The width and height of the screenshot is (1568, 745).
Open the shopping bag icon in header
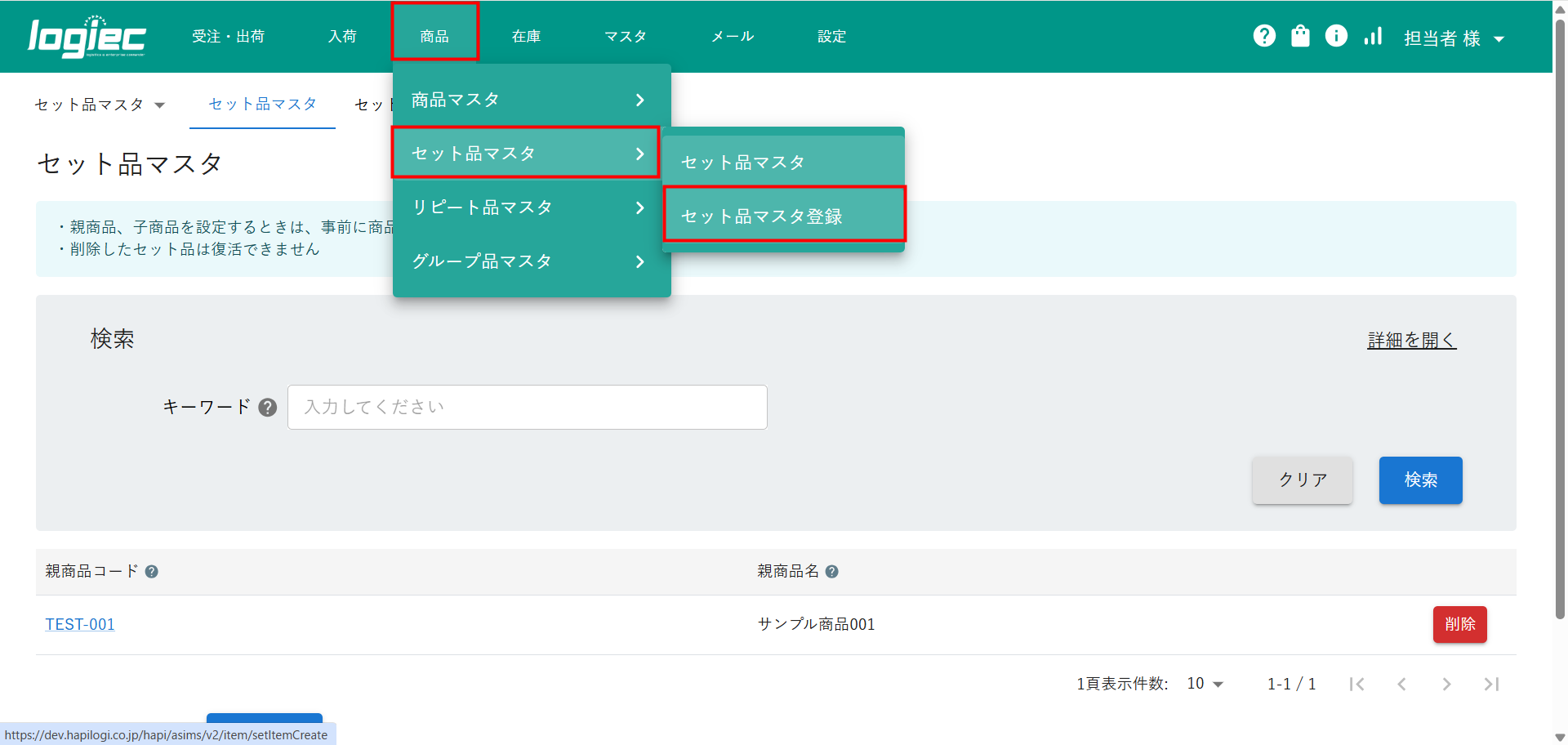click(x=1300, y=36)
